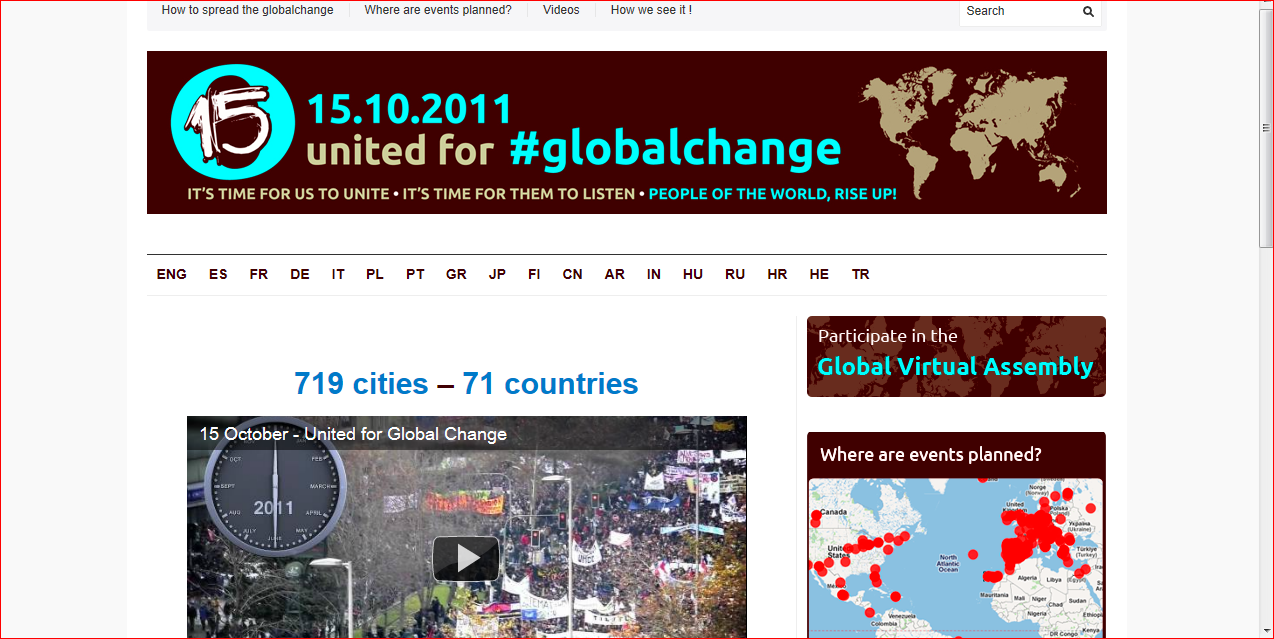
Task: Click the scrollbar up arrow
Action: 1266,4
